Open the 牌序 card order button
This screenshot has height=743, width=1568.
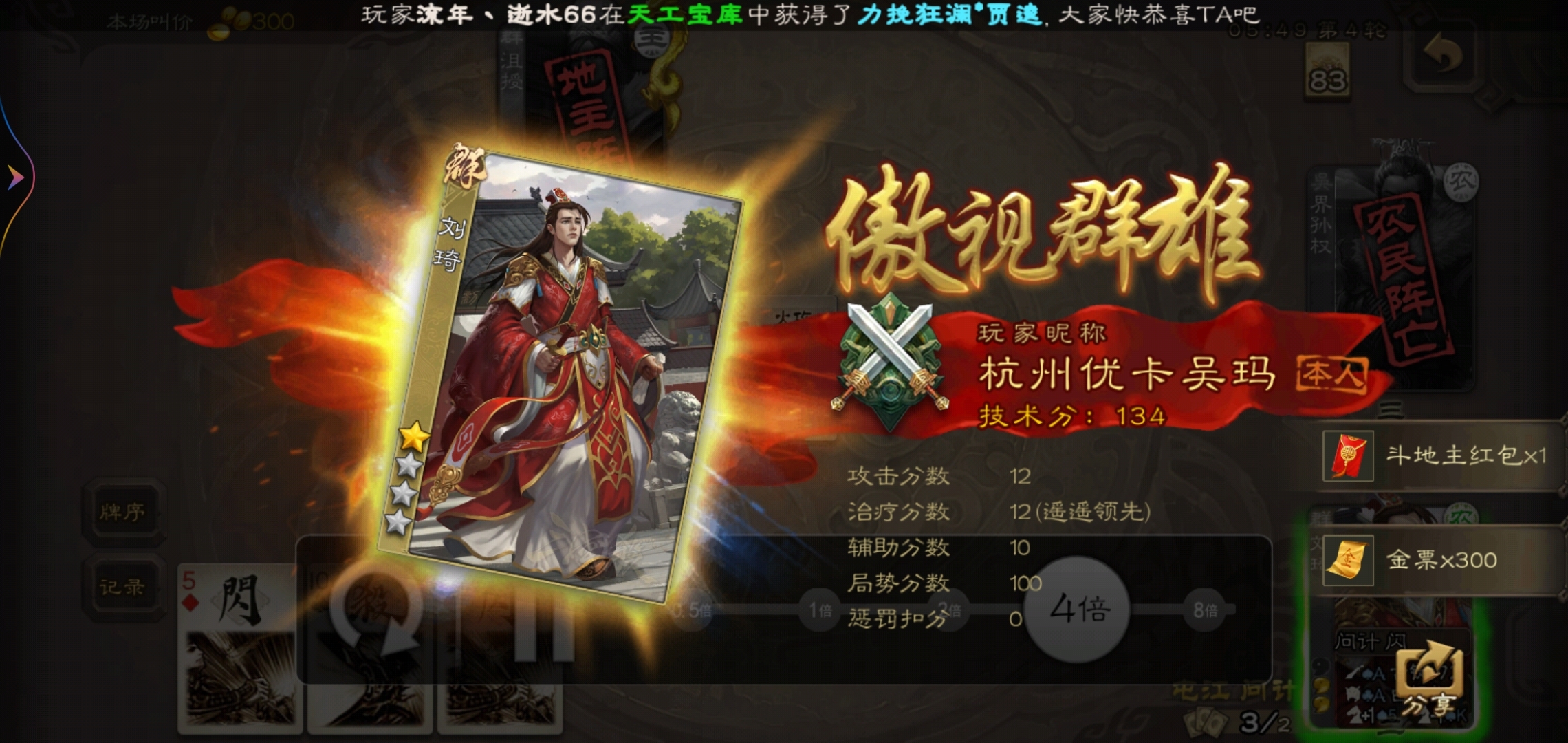pyautogui.click(x=122, y=512)
